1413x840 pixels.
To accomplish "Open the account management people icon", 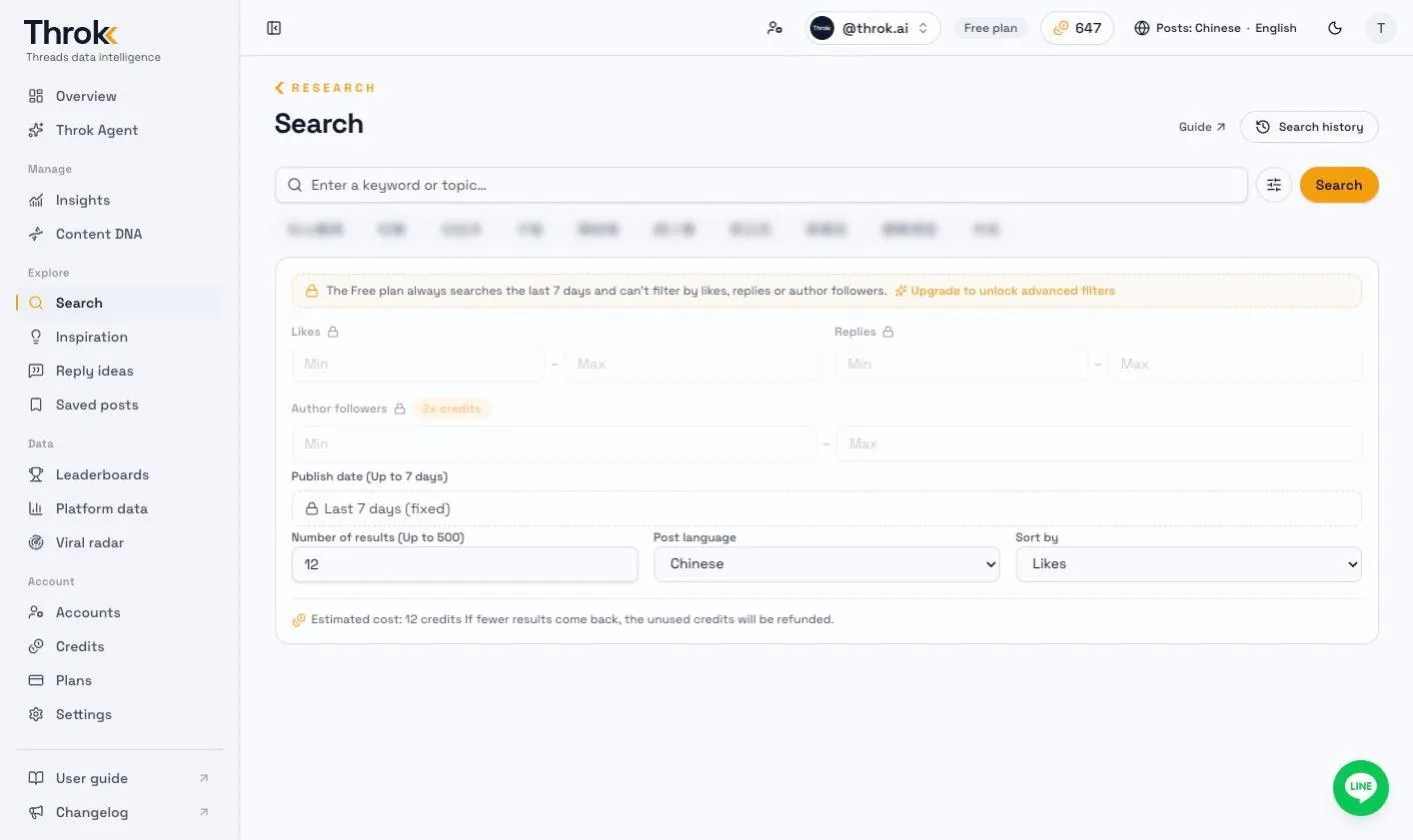I will [x=775, y=28].
